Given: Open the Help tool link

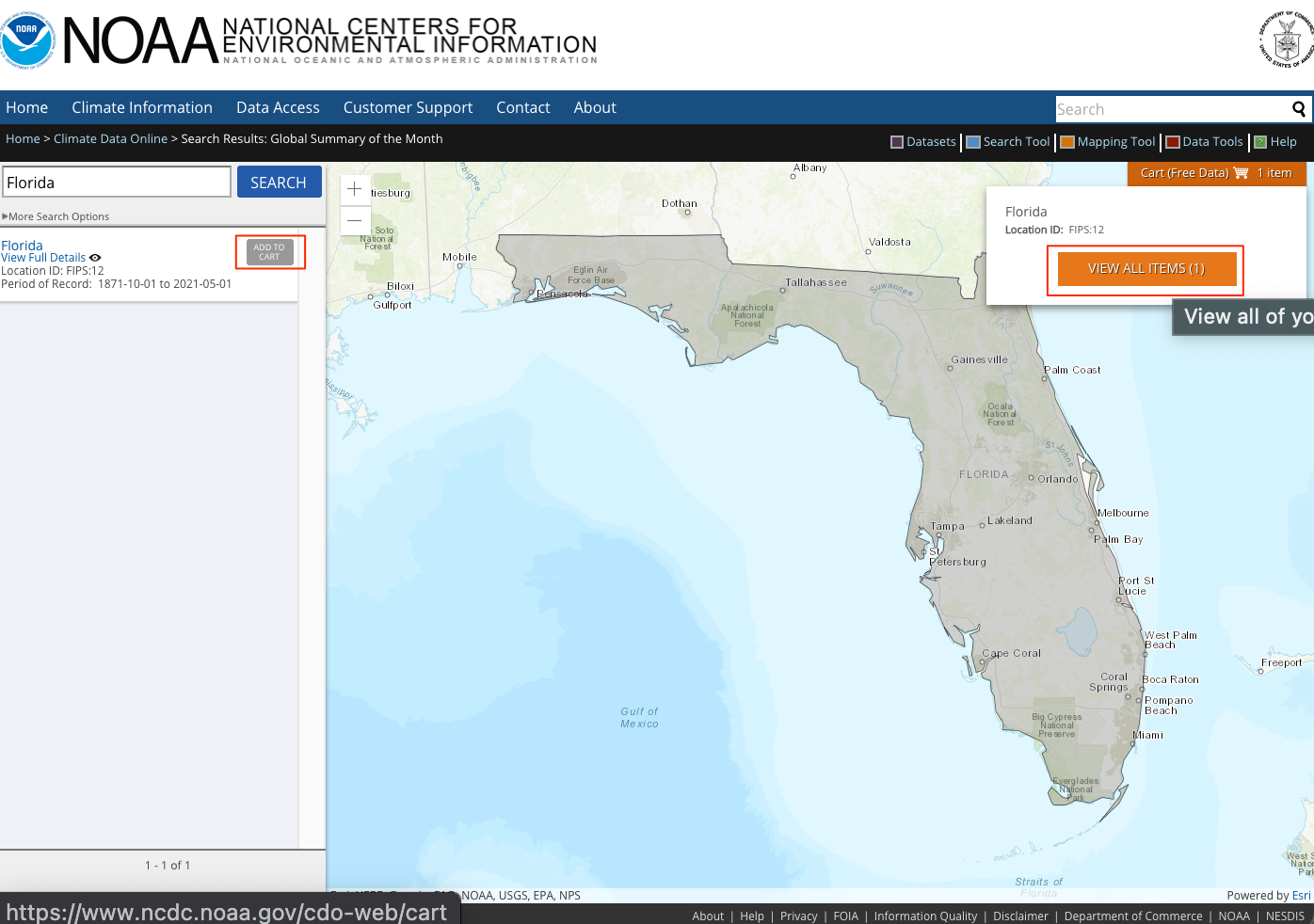Looking at the screenshot, I should [1283, 142].
